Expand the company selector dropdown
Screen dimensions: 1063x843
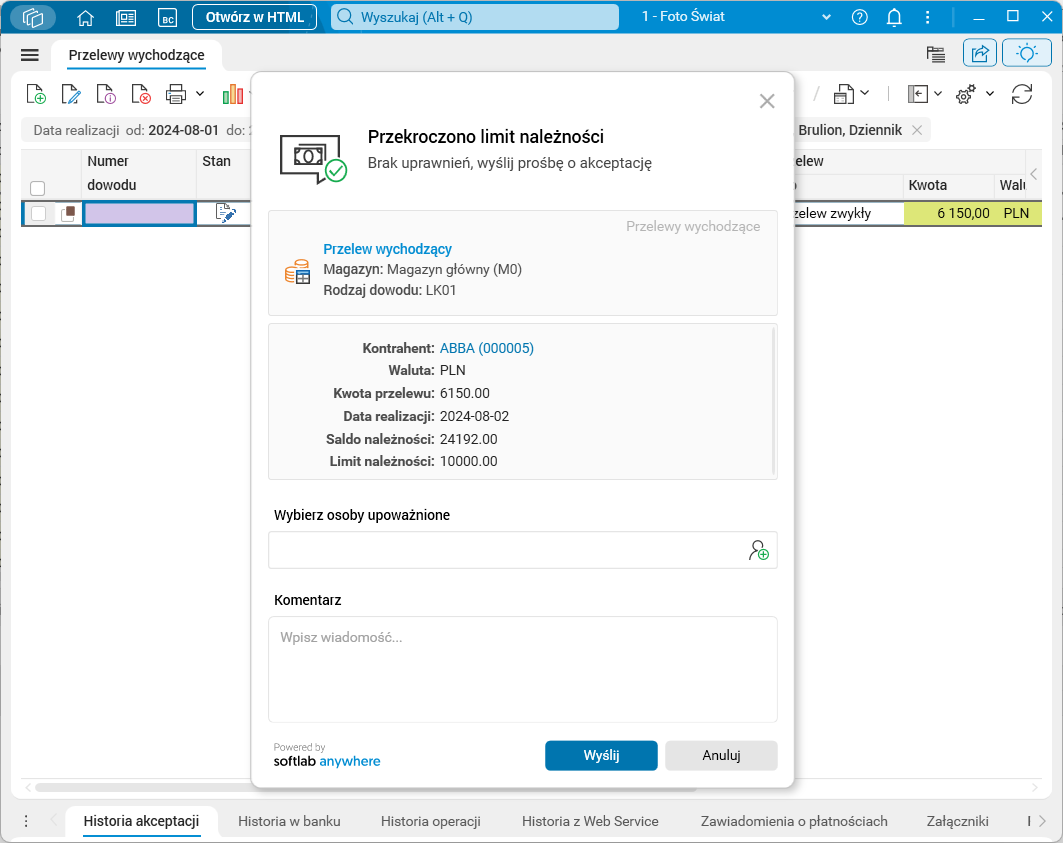point(826,17)
